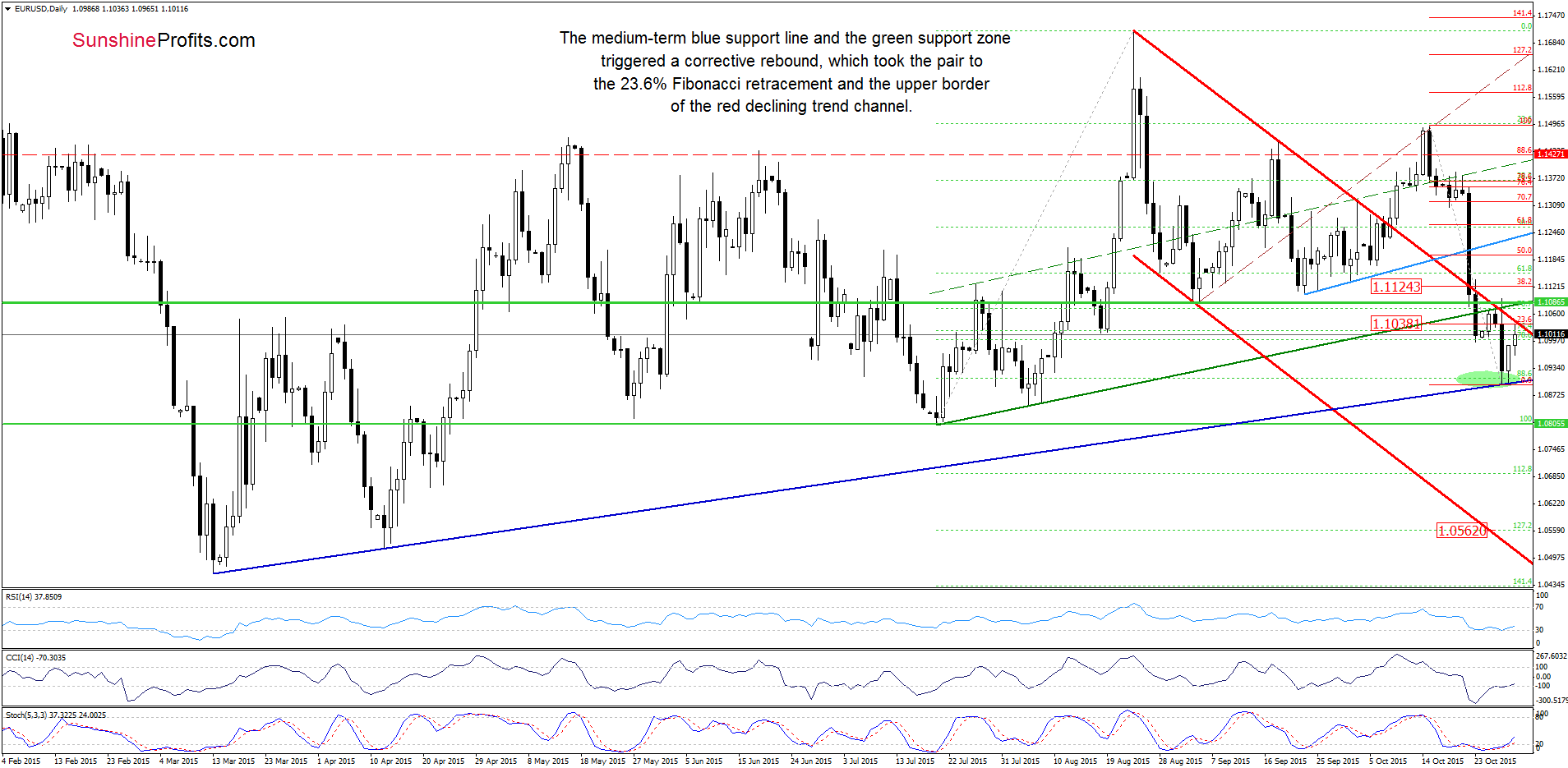The height and width of the screenshot is (768, 1568).
Task: Click the boxed 1.05620 price target label
Action: (x=1462, y=531)
